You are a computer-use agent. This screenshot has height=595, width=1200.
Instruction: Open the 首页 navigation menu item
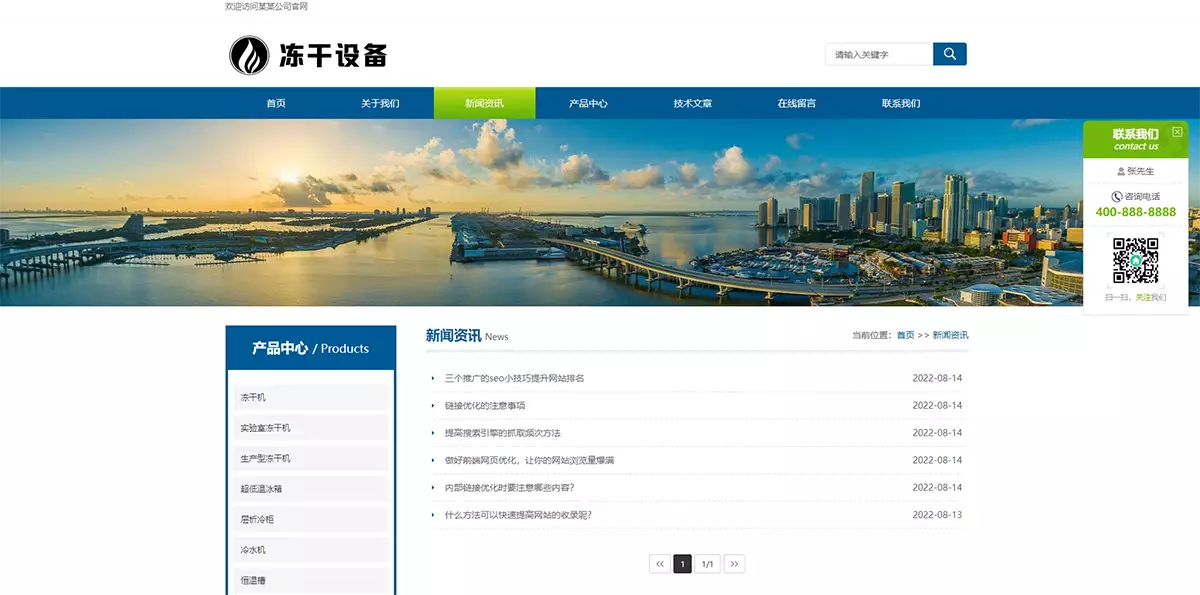(276, 103)
